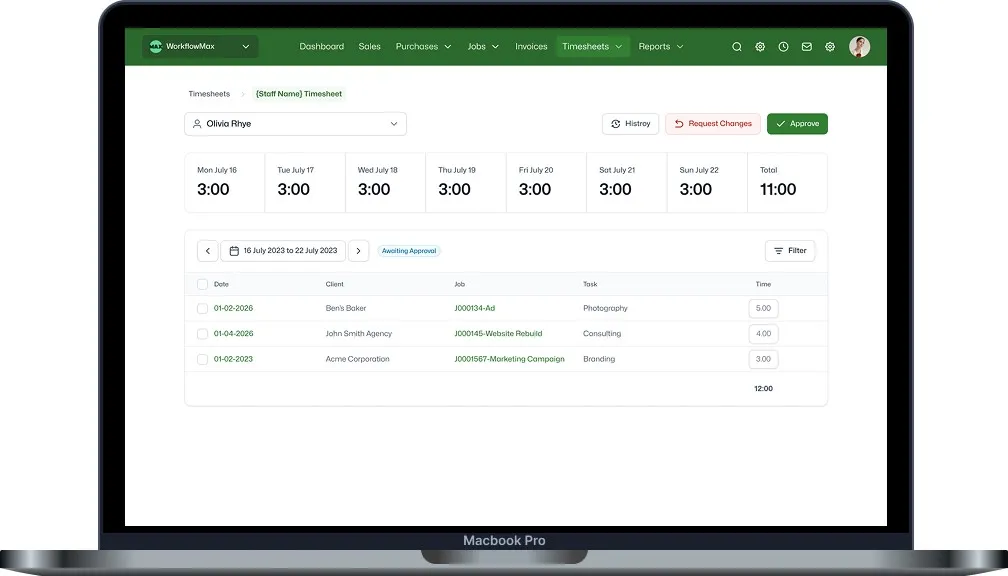Click the WorkflowMax logo icon
Viewport: 1008px width, 576px height.
(x=156, y=46)
